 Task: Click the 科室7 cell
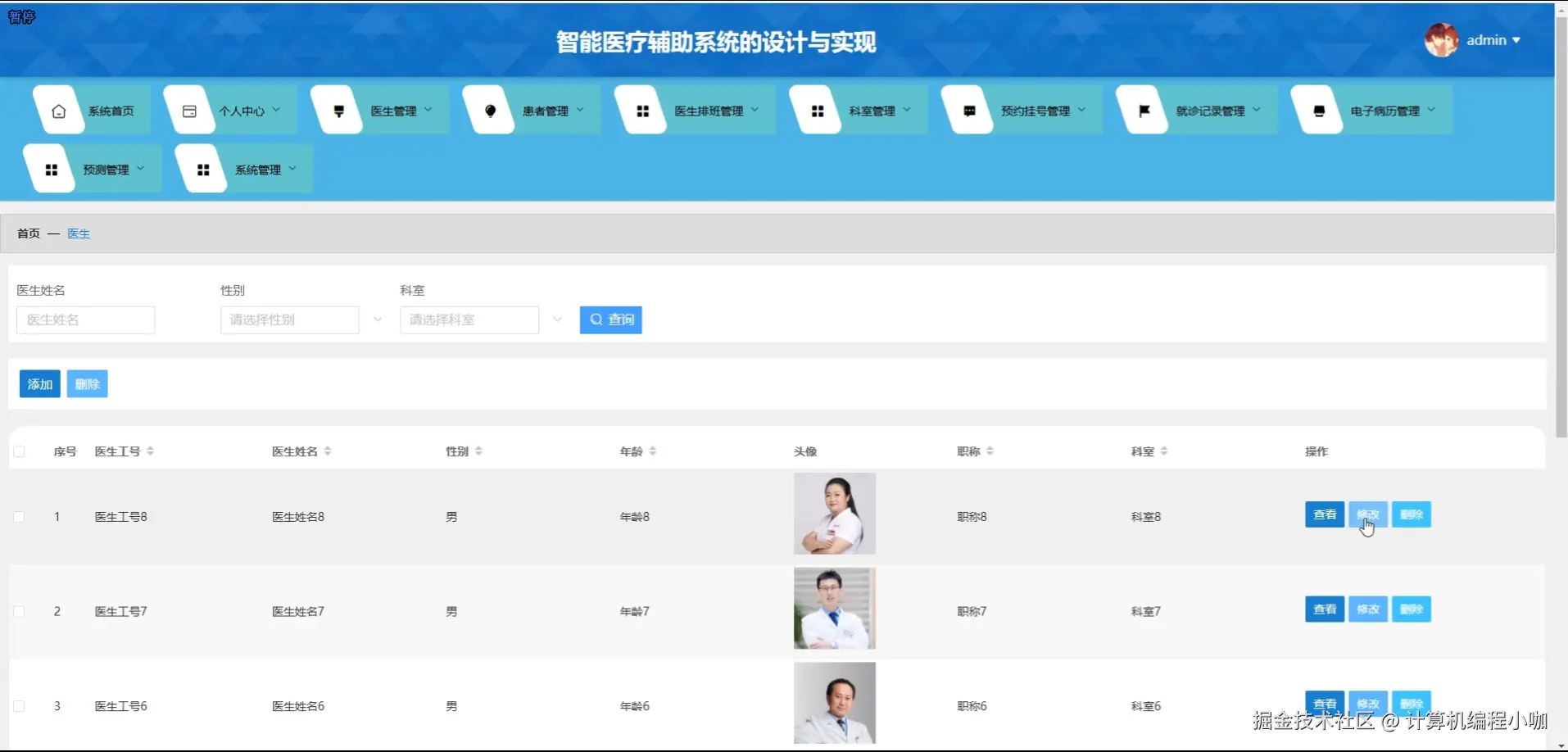point(1146,612)
